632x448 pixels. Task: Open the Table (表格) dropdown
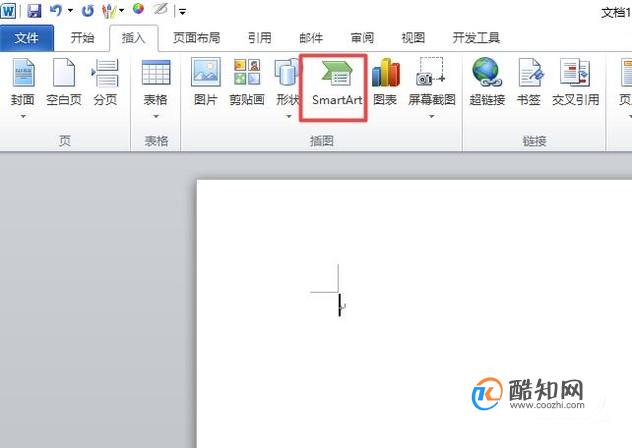point(156,116)
